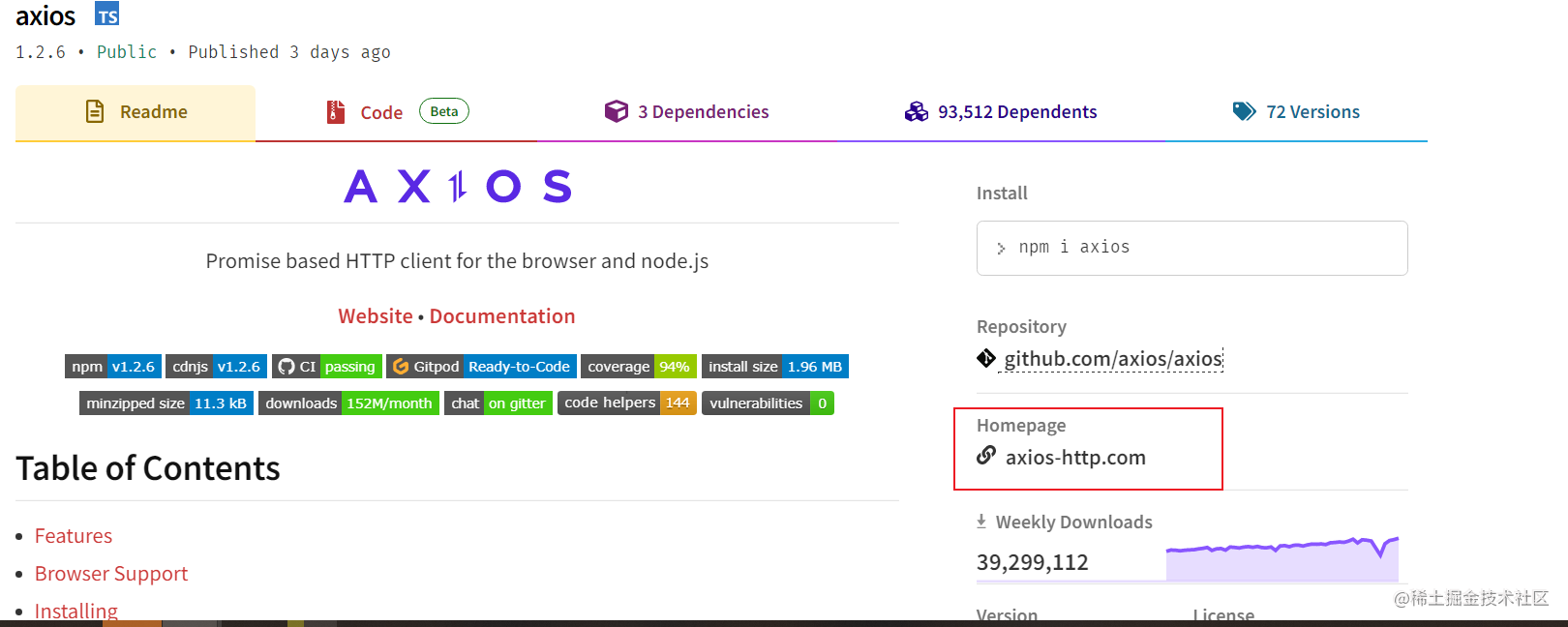Select the Table of Contents heading
The height and width of the screenshot is (627, 1568).
click(x=148, y=468)
